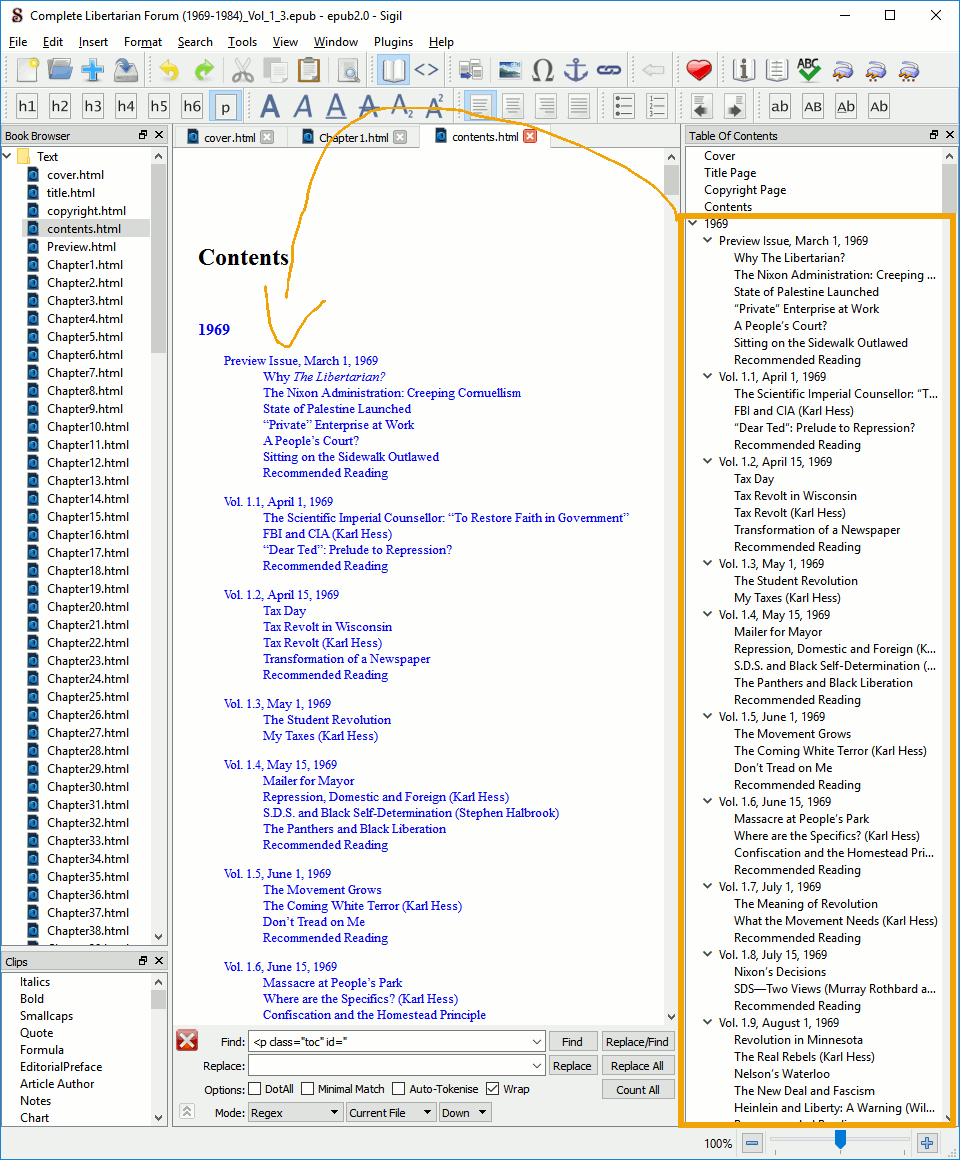Screen dimensions: 960x1160
Task: Close the contents.html tab
Action: pos(530,136)
